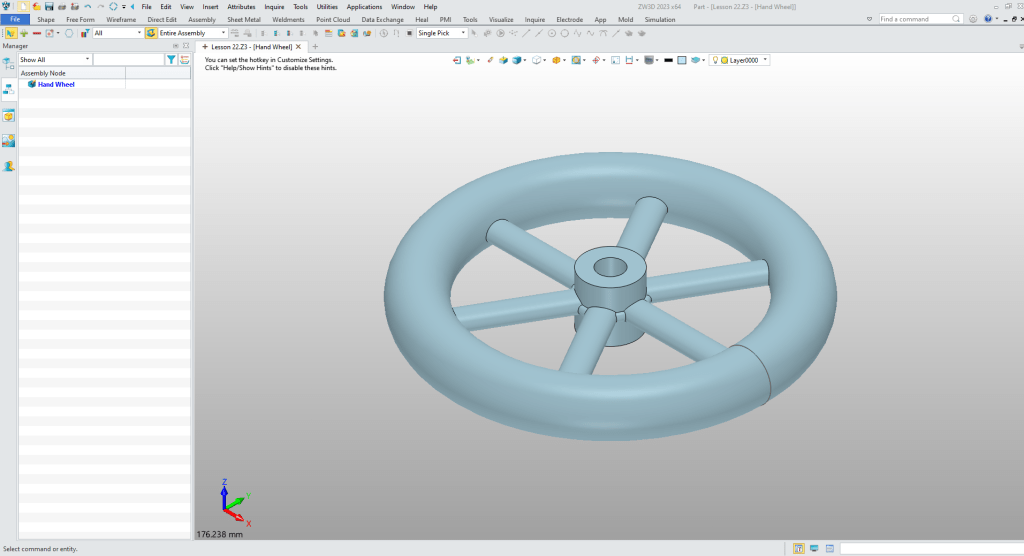Click the filter funnel icon in Manager
The width and height of the screenshot is (1024, 556).
pos(171,60)
